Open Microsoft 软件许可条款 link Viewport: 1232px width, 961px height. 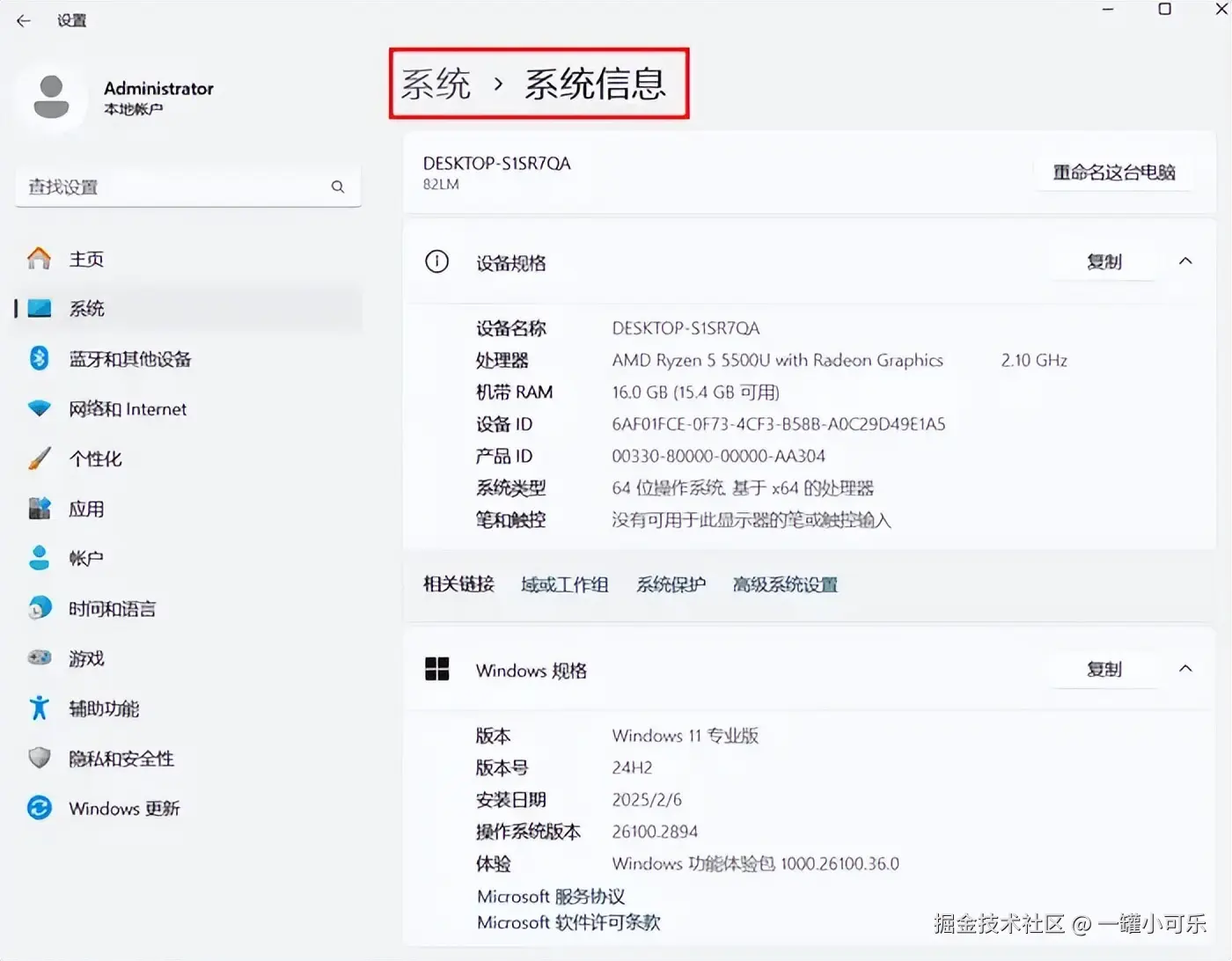click(x=568, y=922)
